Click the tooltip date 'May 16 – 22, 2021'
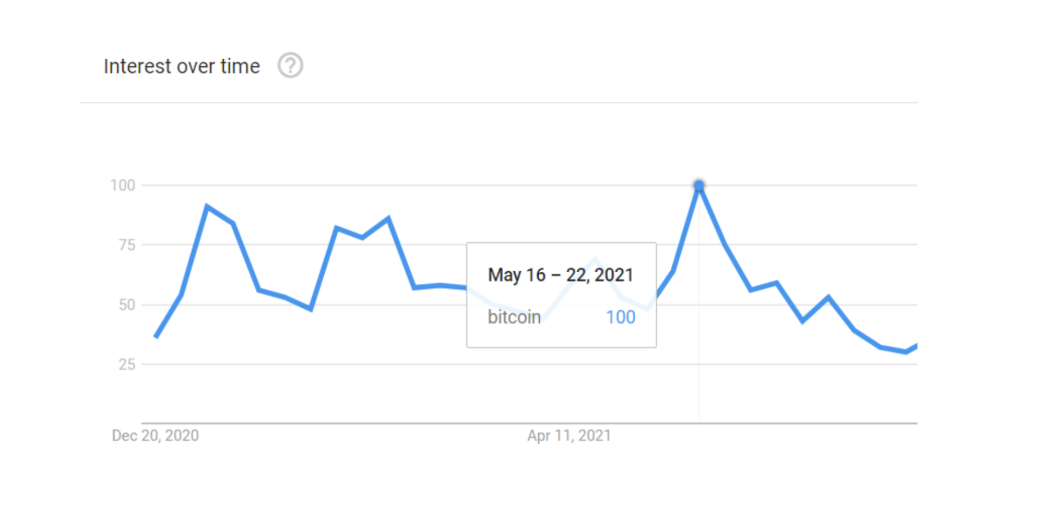1044x516 pixels. [x=560, y=274]
